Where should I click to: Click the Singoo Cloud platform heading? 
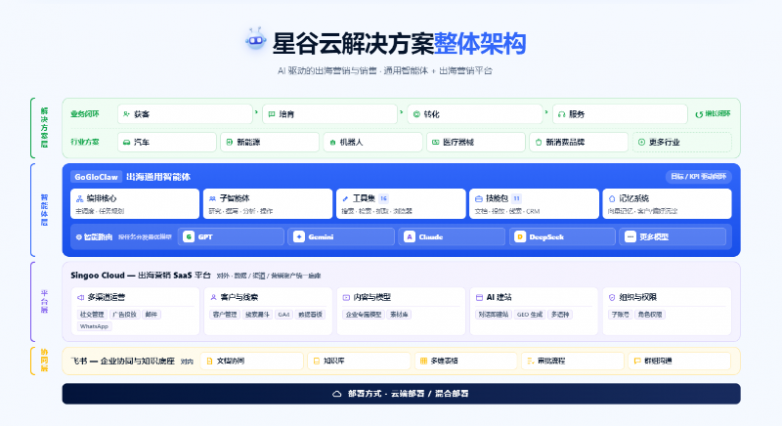tap(140, 275)
